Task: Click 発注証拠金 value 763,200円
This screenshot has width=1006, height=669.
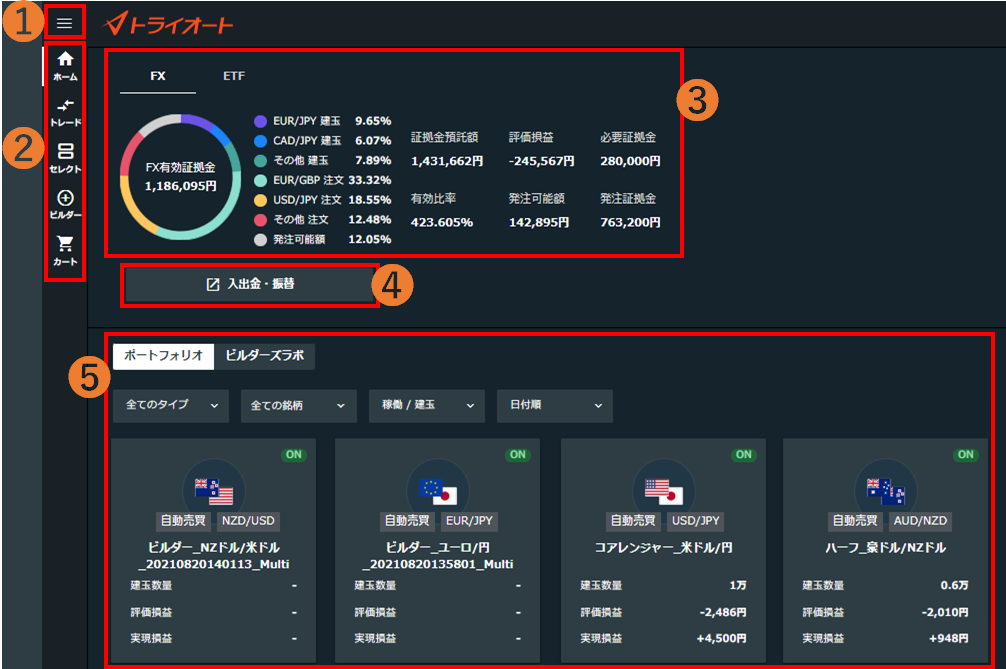Action: coord(630,223)
